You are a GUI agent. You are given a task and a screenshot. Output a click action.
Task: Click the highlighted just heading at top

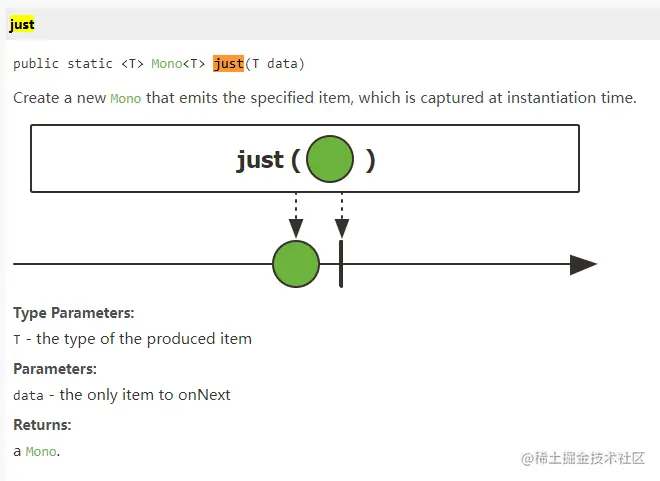point(22,24)
